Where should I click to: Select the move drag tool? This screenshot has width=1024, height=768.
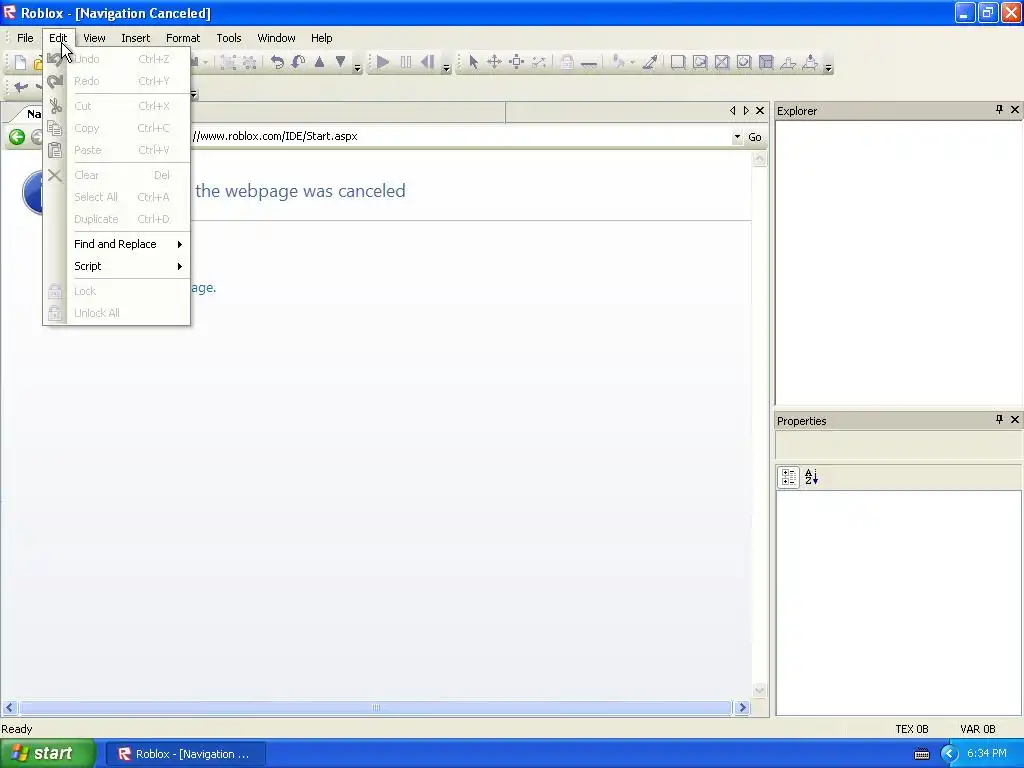pyautogui.click(x=494, y=63)
